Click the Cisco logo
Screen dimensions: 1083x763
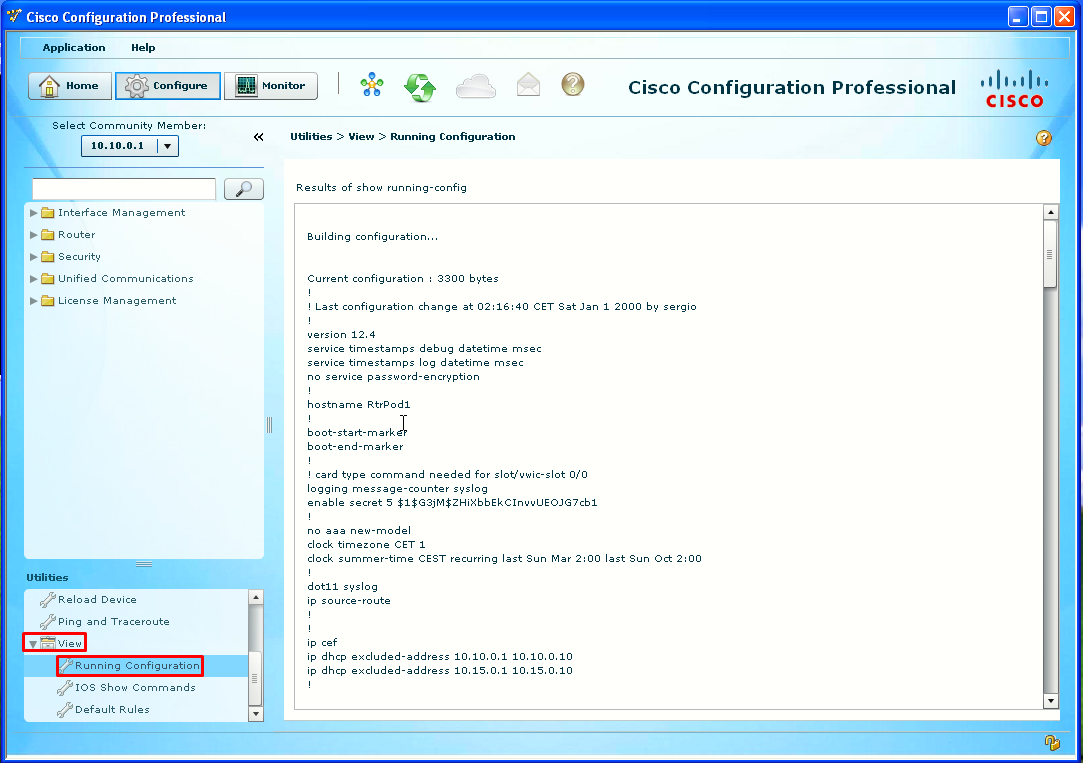[1014, 88]
